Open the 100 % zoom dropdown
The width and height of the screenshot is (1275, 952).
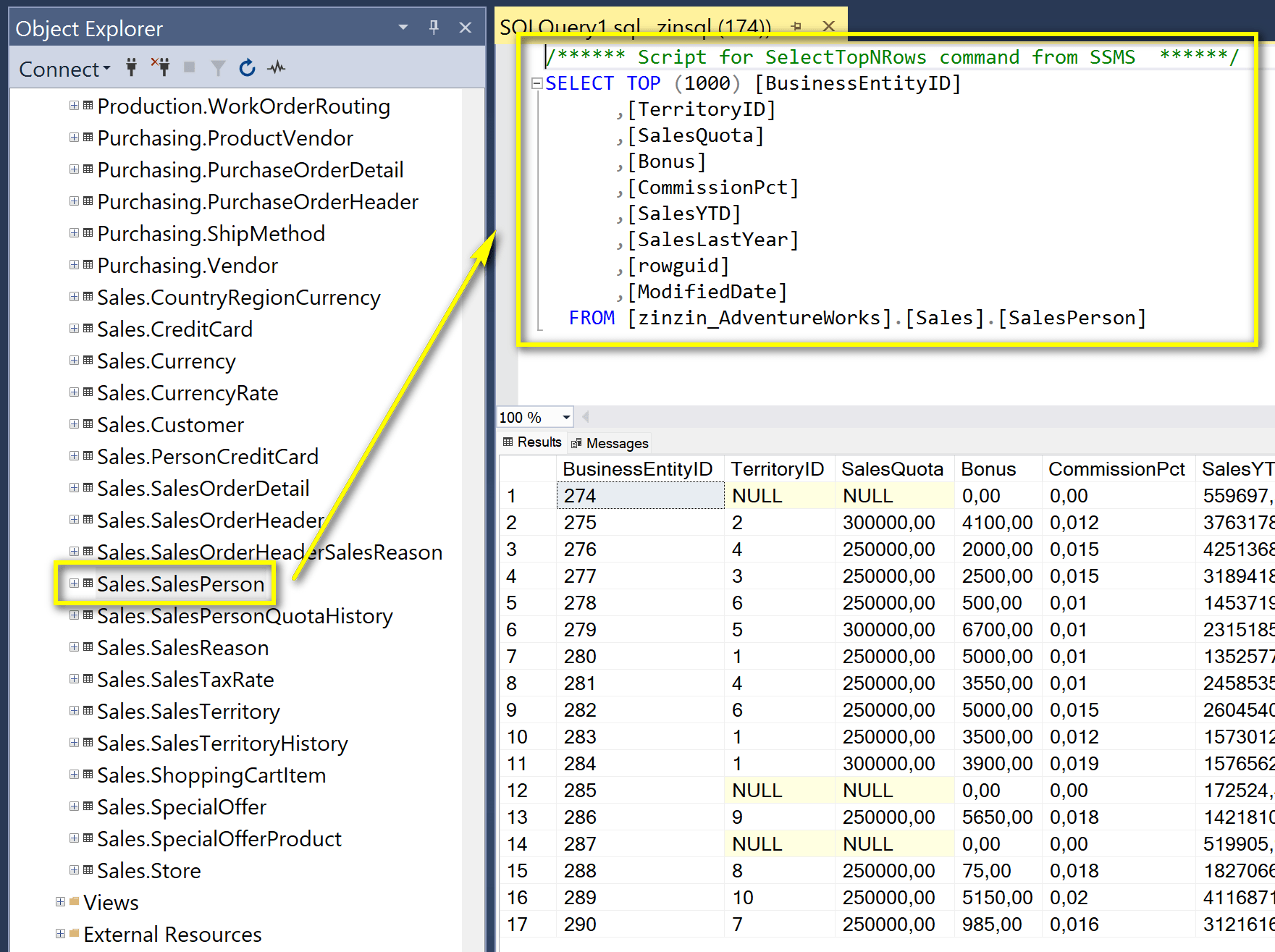(x=566, y=417)
